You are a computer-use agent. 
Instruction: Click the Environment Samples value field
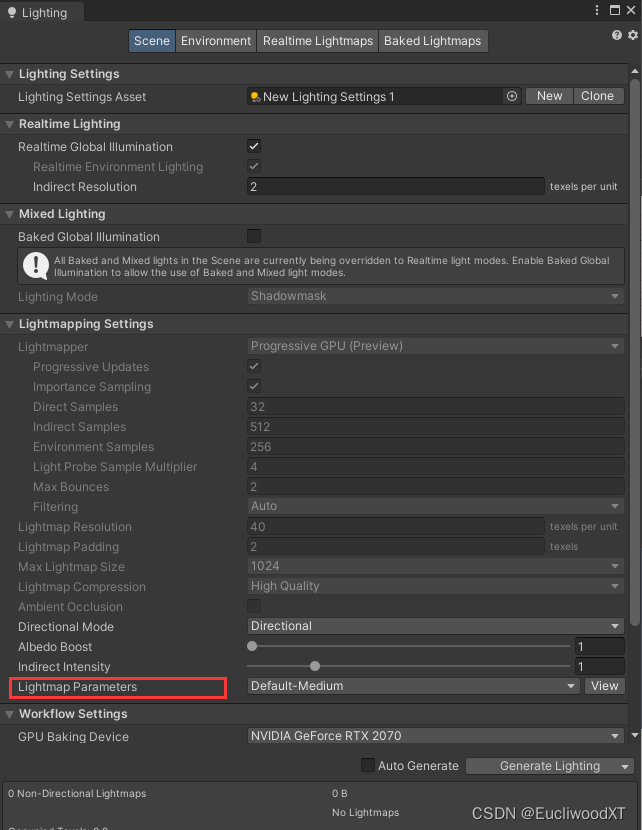tap(436, 446)
